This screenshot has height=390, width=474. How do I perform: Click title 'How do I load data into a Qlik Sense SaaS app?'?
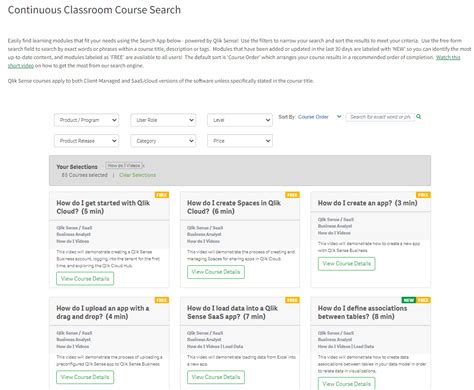coord(232,312)
